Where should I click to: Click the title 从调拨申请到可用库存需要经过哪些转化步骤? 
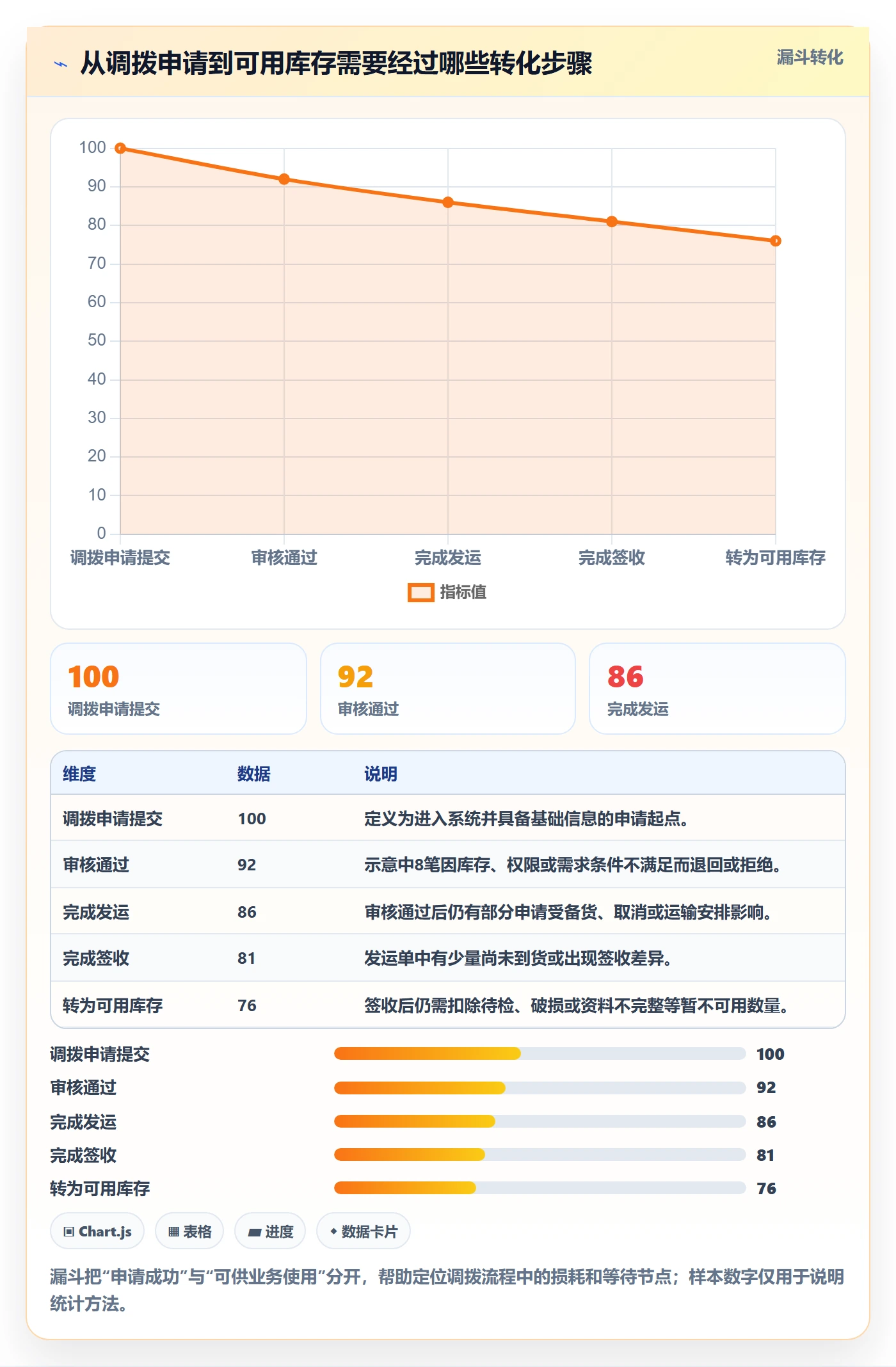tap(336, 63)
